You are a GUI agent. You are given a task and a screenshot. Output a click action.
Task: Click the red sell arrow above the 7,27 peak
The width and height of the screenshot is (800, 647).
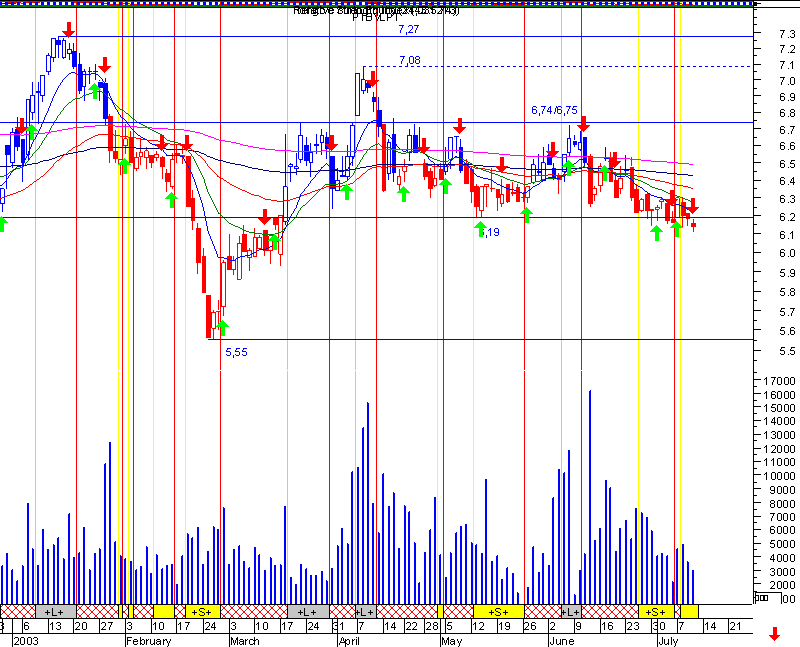pos(68,30)
